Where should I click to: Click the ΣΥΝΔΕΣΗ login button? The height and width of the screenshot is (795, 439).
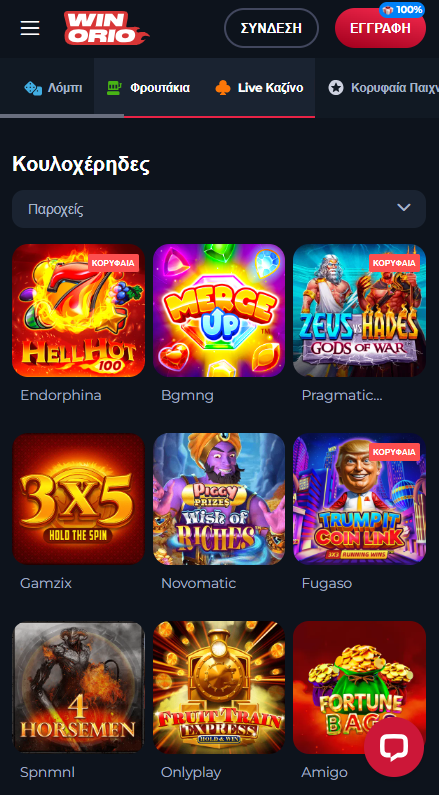pyautogui.click(x=271, y=28)
